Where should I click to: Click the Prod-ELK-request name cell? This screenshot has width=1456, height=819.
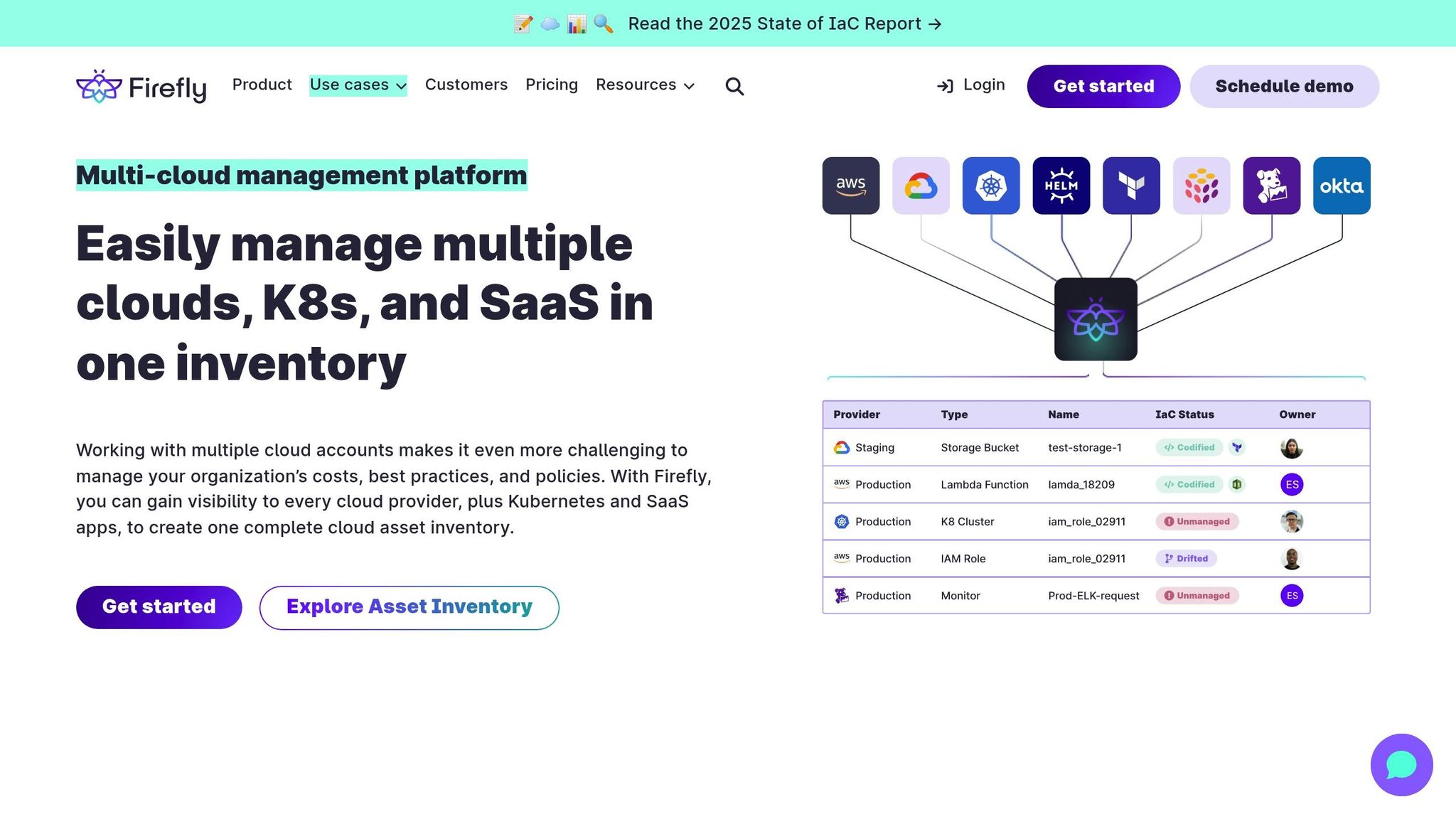tap(1093, 596)
